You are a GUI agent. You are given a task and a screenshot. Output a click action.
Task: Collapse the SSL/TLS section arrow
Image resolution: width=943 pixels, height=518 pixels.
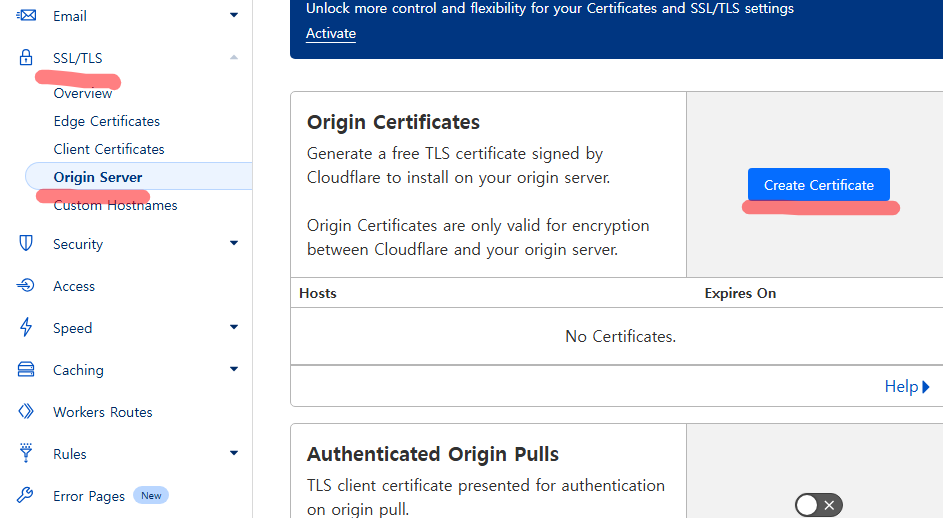(x=234, y=58)
